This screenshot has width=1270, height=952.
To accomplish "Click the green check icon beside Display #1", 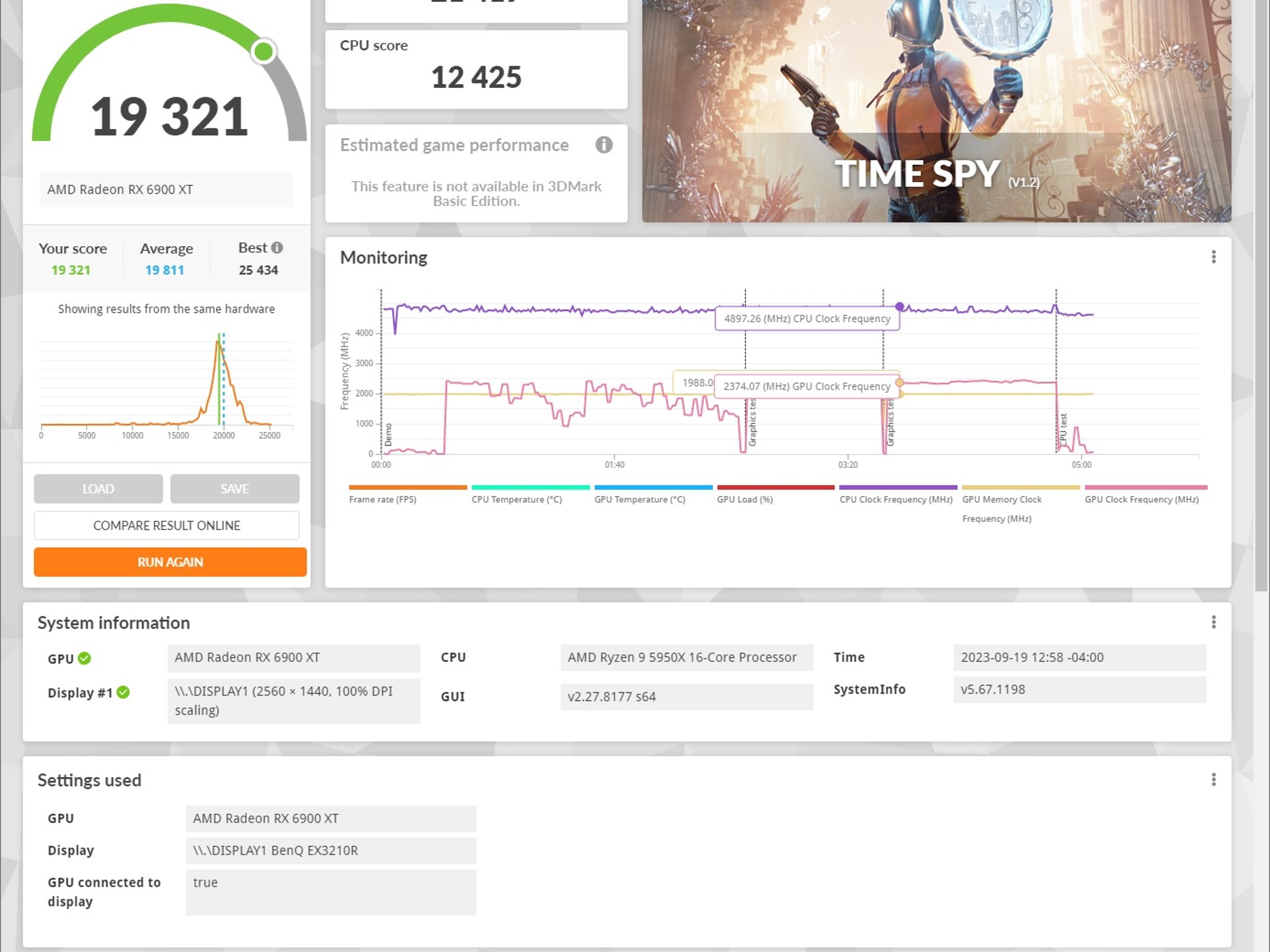I will pyautogui.click(x=123, y=692).
